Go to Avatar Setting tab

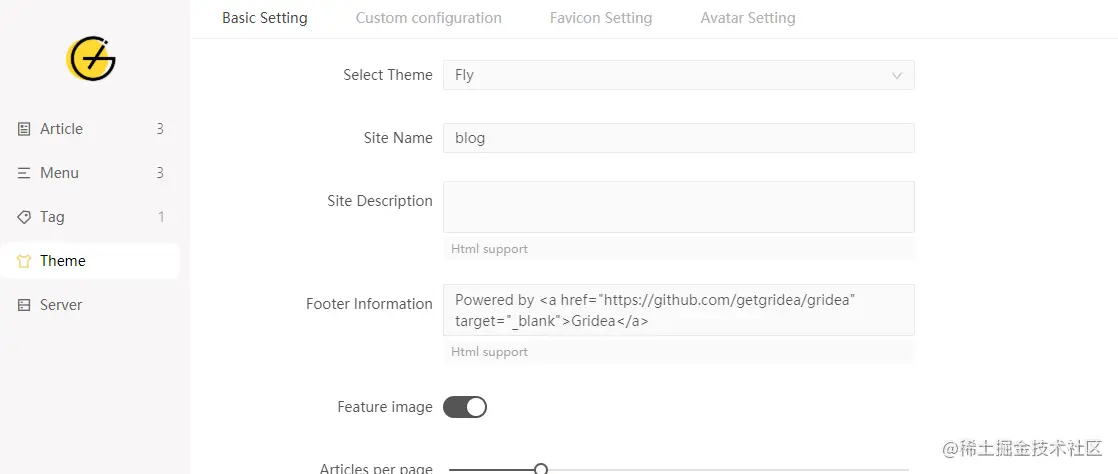click(748, 18)
